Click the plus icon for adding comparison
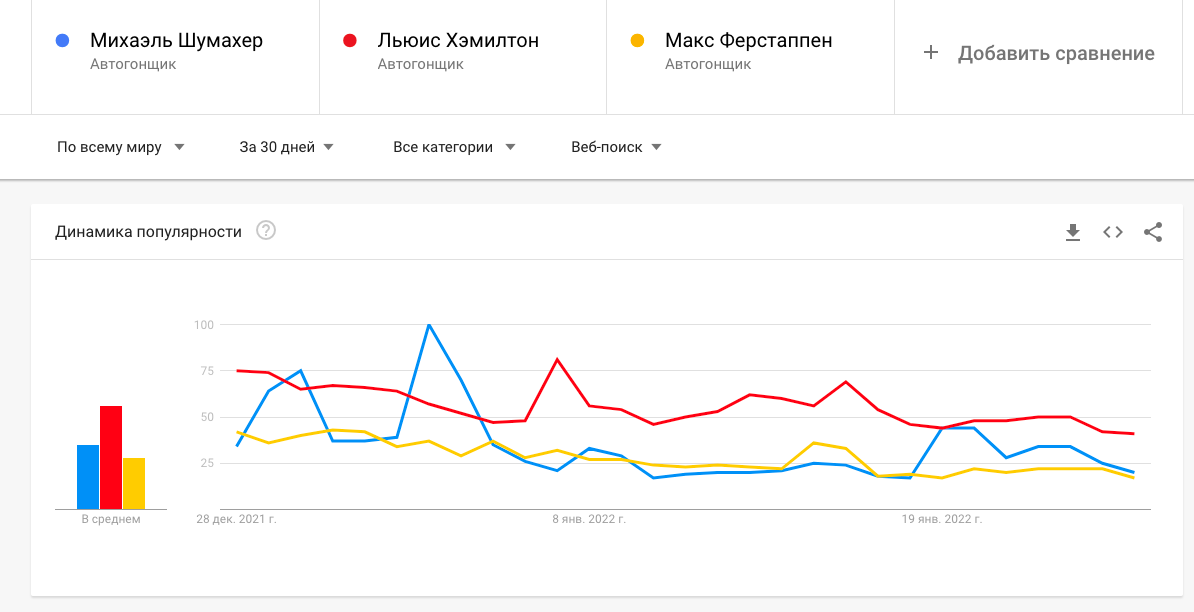Image resolution: width=1194 pixels, height=612 pixels. (x=930, y=53)
